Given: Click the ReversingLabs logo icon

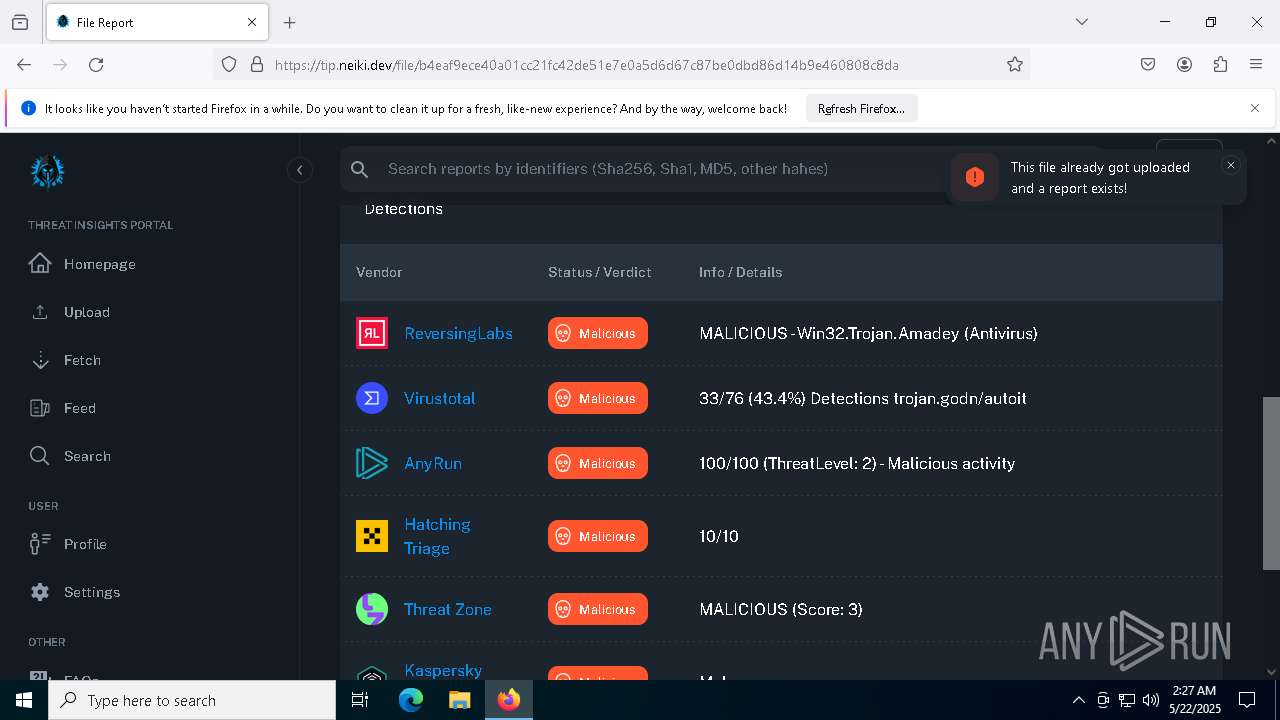Looking at the screenshot, I should click(372, 333).
